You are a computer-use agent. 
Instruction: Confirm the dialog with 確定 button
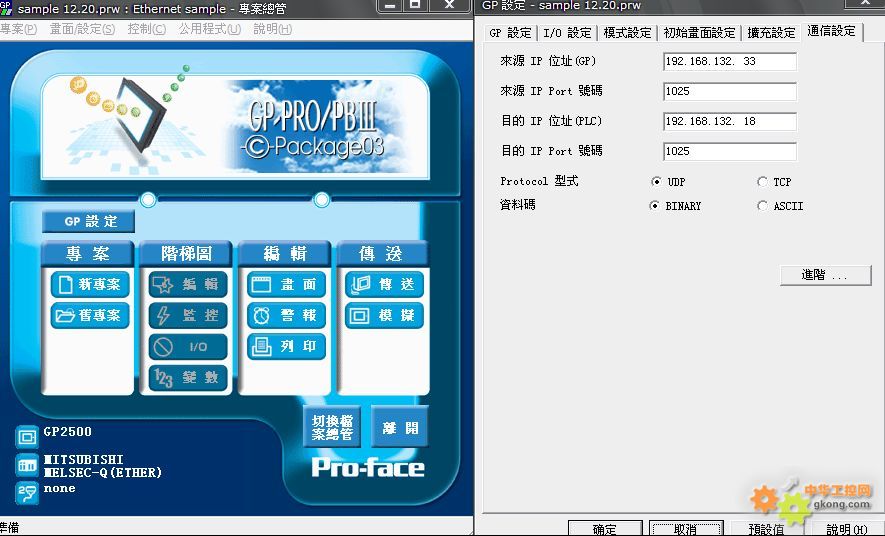point(605,528)
